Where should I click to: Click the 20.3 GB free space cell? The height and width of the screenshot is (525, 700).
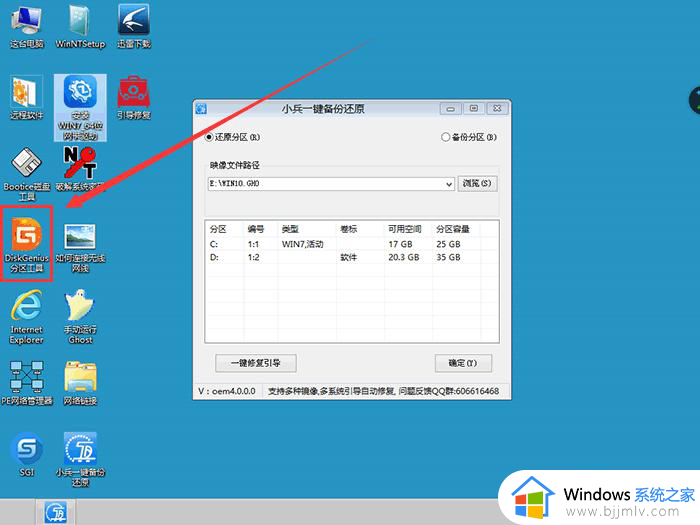[x=404, y=257]
